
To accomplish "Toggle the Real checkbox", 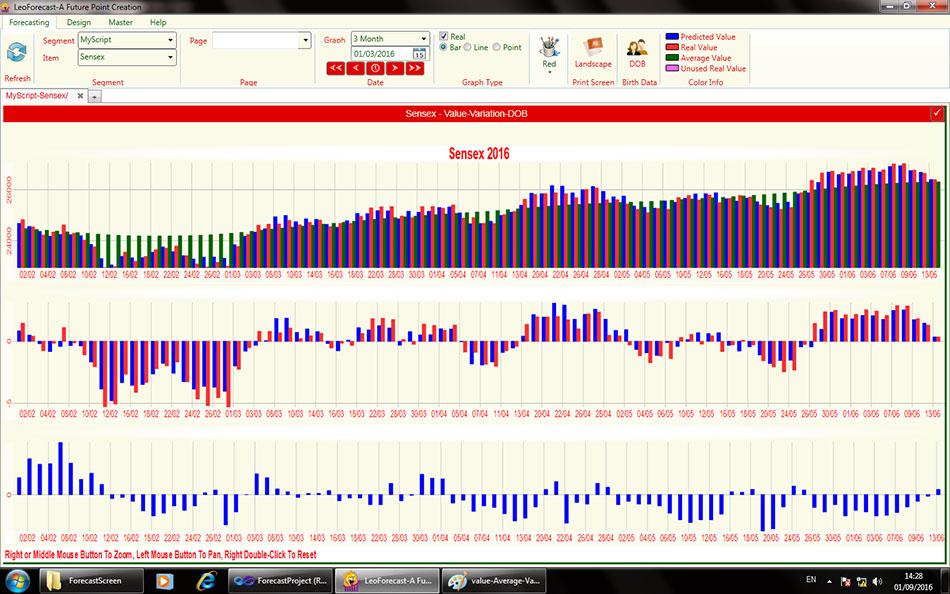I will (443, 36).
